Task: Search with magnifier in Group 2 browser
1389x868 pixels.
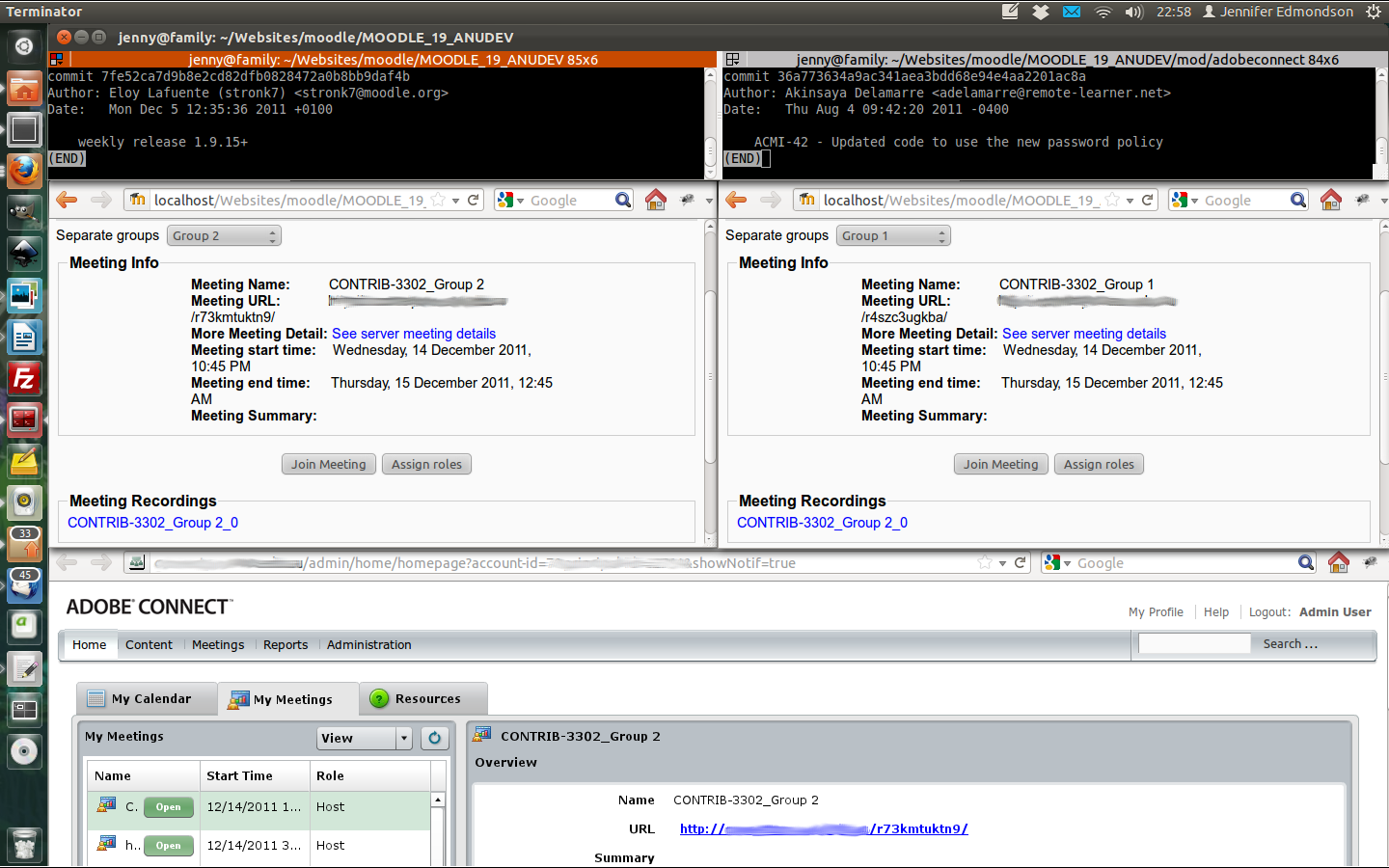Action: pyautogui.click(x=623, y=200)
